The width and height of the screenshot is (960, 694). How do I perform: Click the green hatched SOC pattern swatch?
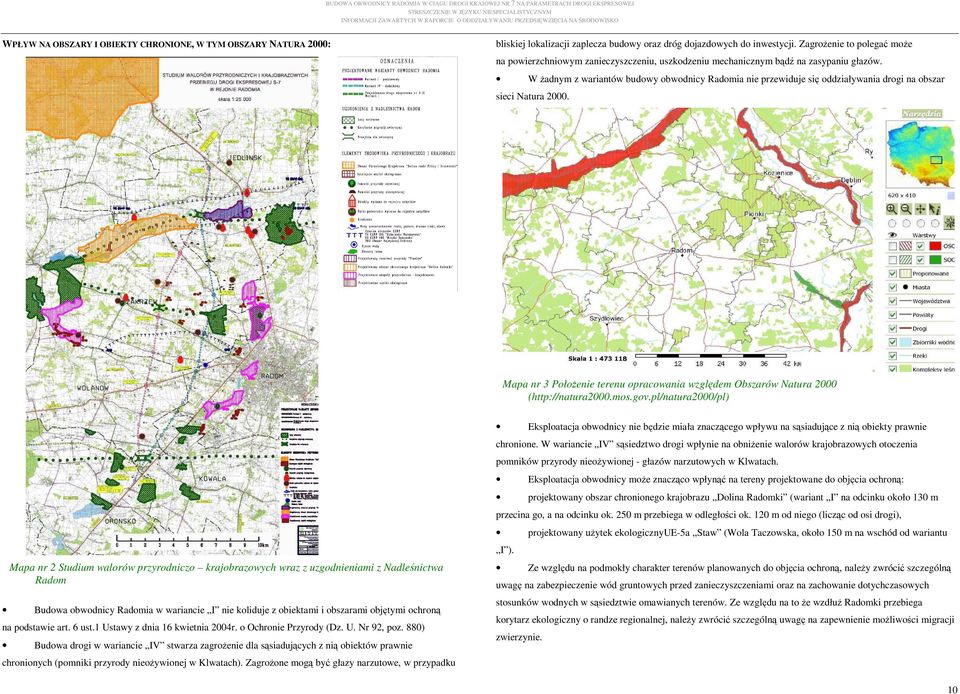(906, 259)
